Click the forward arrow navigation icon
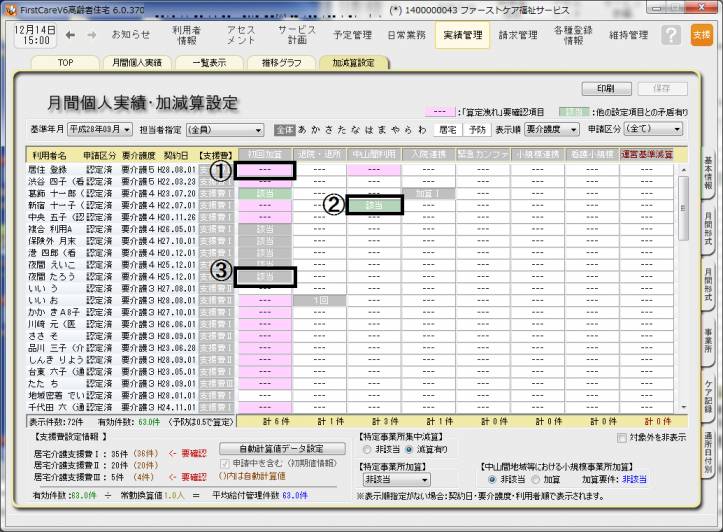This screenshot has width=723, height=532. [90, 35]
